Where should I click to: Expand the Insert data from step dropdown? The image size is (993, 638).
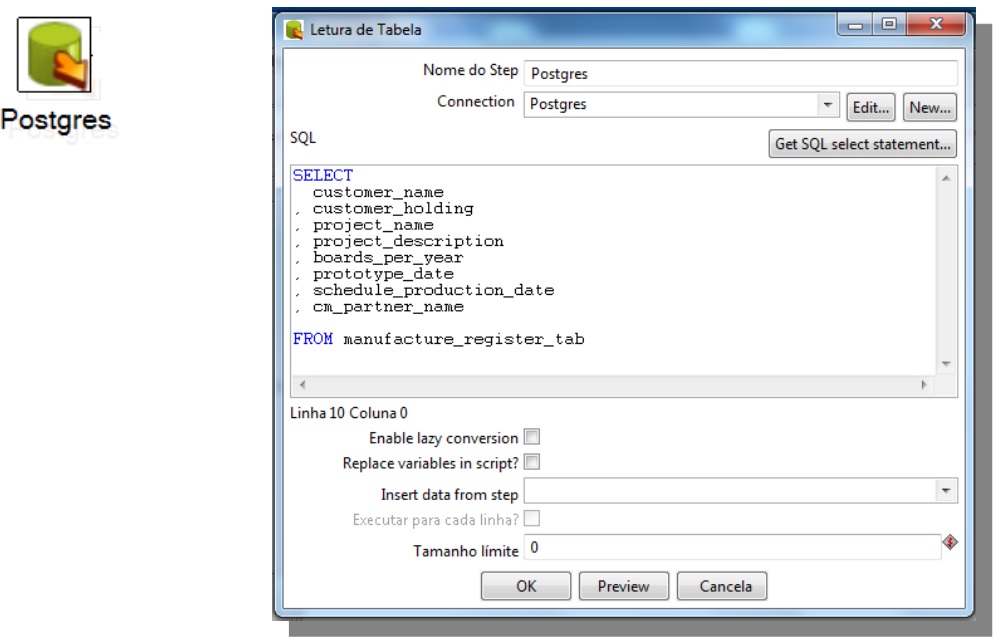point(946,491)
